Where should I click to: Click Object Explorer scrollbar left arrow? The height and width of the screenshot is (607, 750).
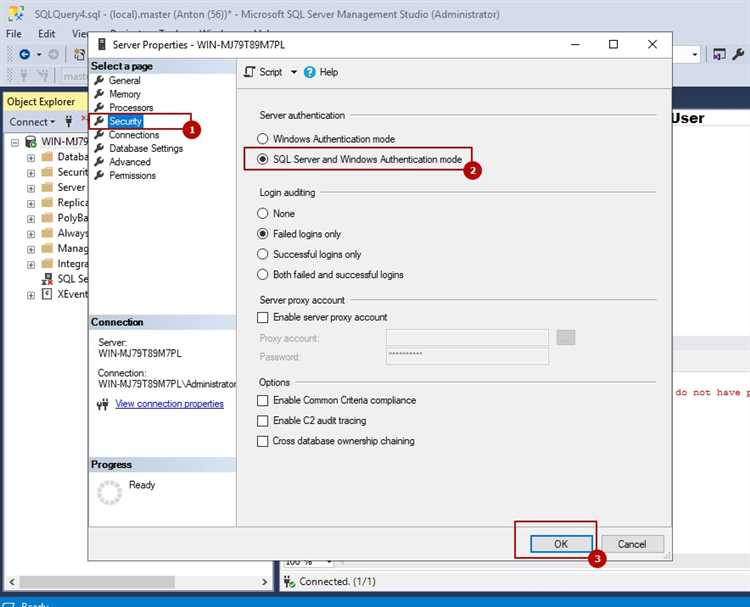coord(11,582)
